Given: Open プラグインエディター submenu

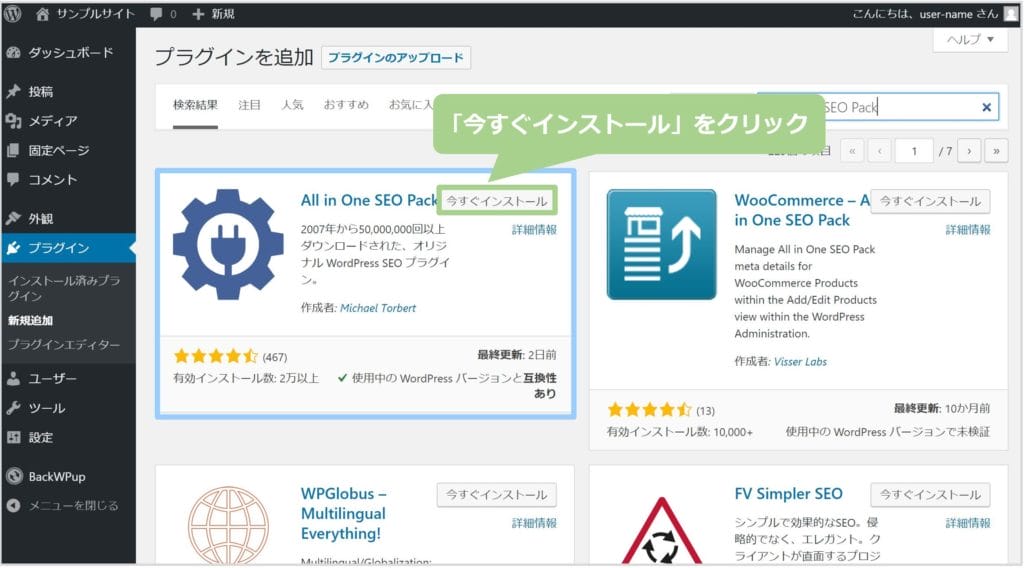Looking at the screenshot, I should (x=64, y=345).
